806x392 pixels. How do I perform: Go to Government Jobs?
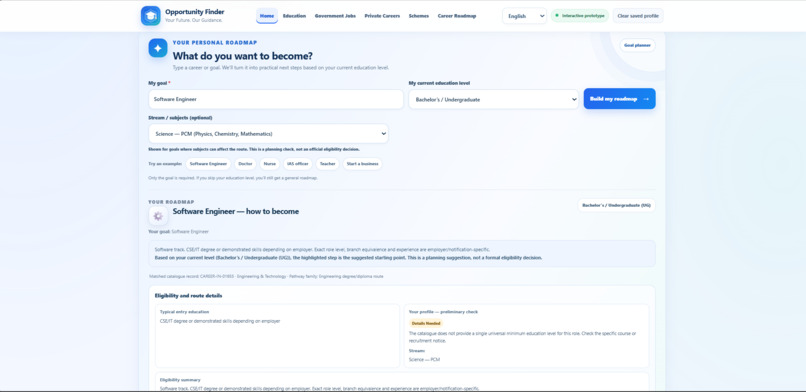point(335,16)
